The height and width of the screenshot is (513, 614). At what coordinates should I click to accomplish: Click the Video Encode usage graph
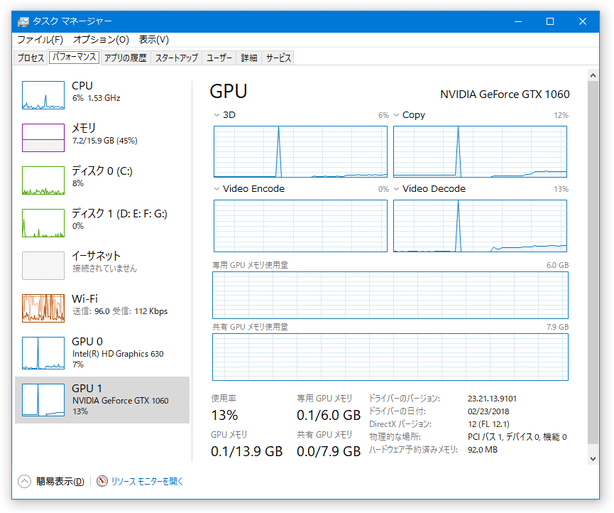(300, 226)
